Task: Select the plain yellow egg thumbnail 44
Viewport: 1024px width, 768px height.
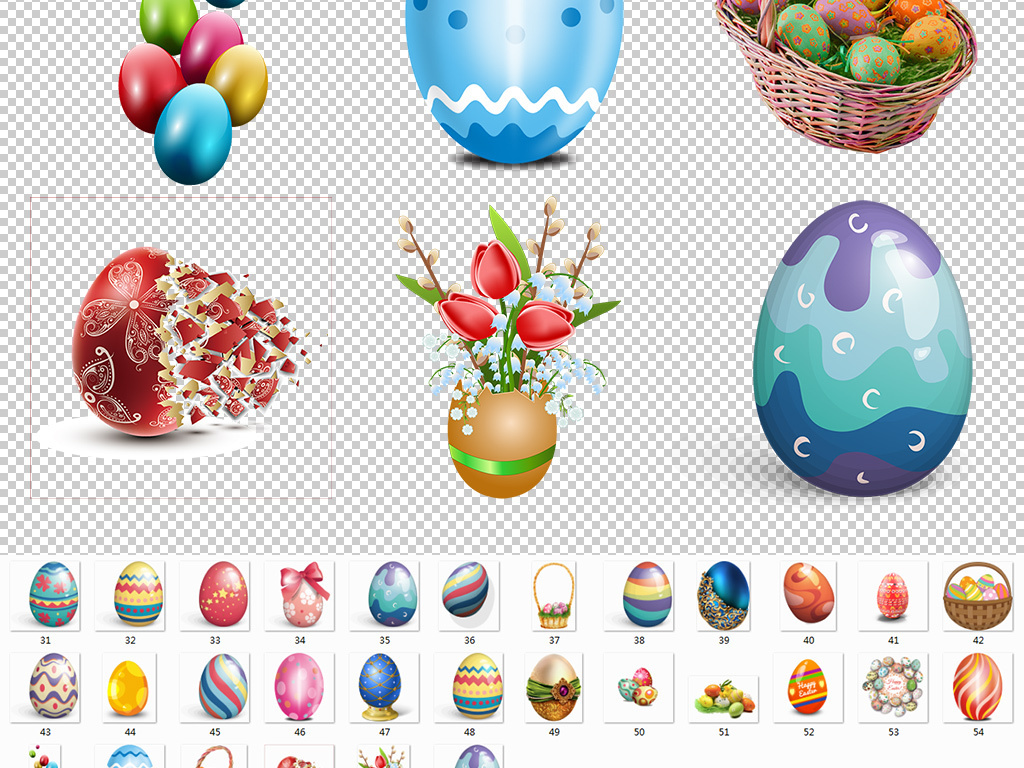Action: pos(129,688)
